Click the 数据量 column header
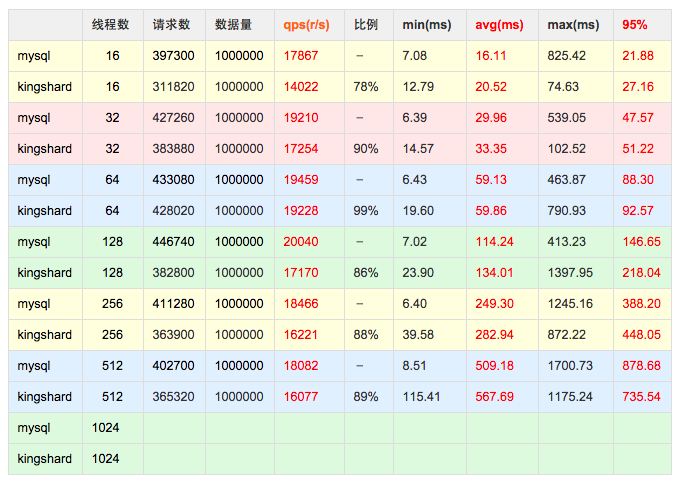This screenshot has height=485, width=682. (x=234, y=24)
